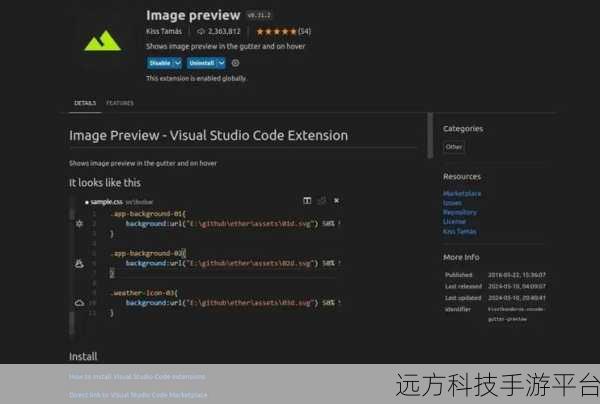Click the Published date value

click(x=517, y=275)
